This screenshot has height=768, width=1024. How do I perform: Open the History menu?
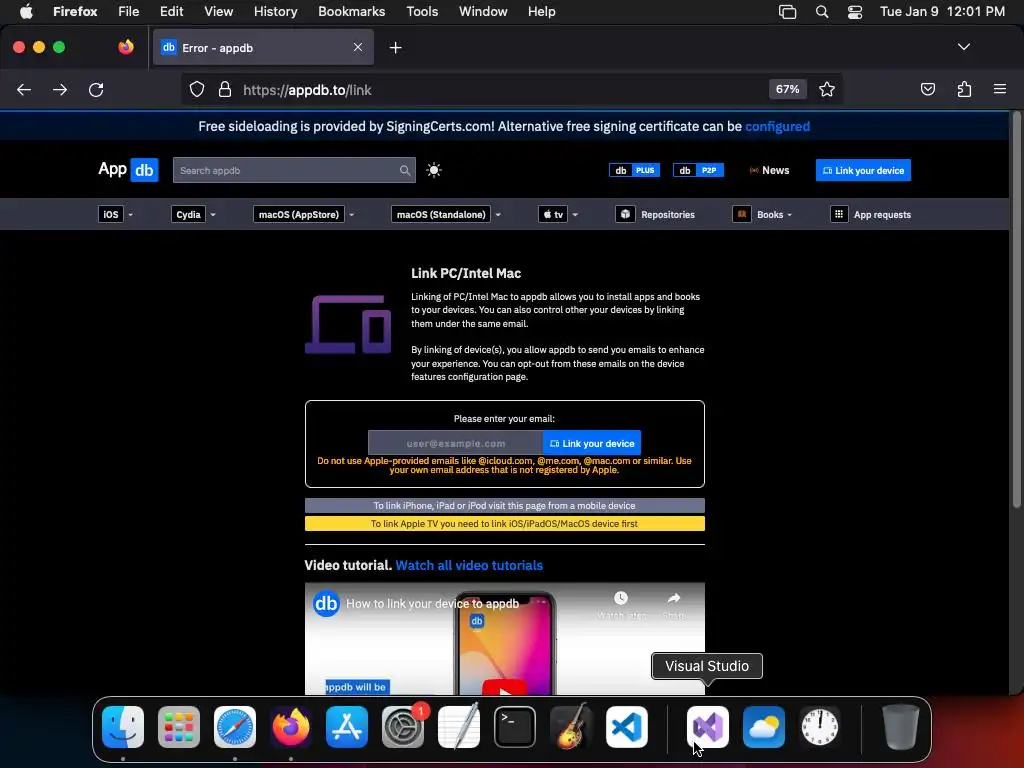[276, 11]
